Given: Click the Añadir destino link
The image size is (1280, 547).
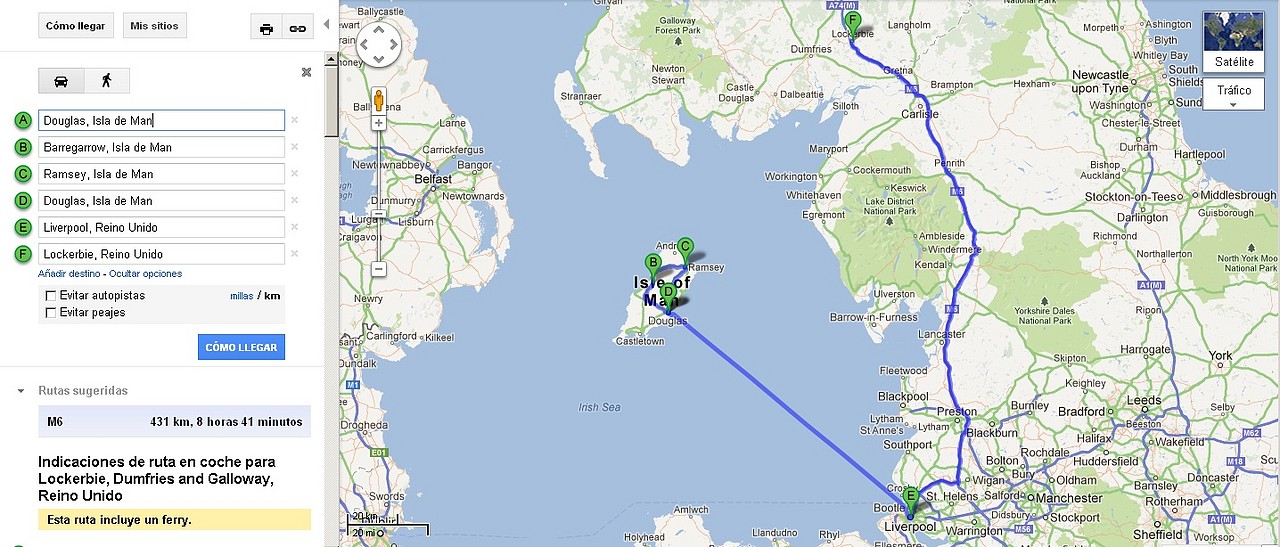Looking at the screenshot, I should pyautogui.click(x=69, y=274).
